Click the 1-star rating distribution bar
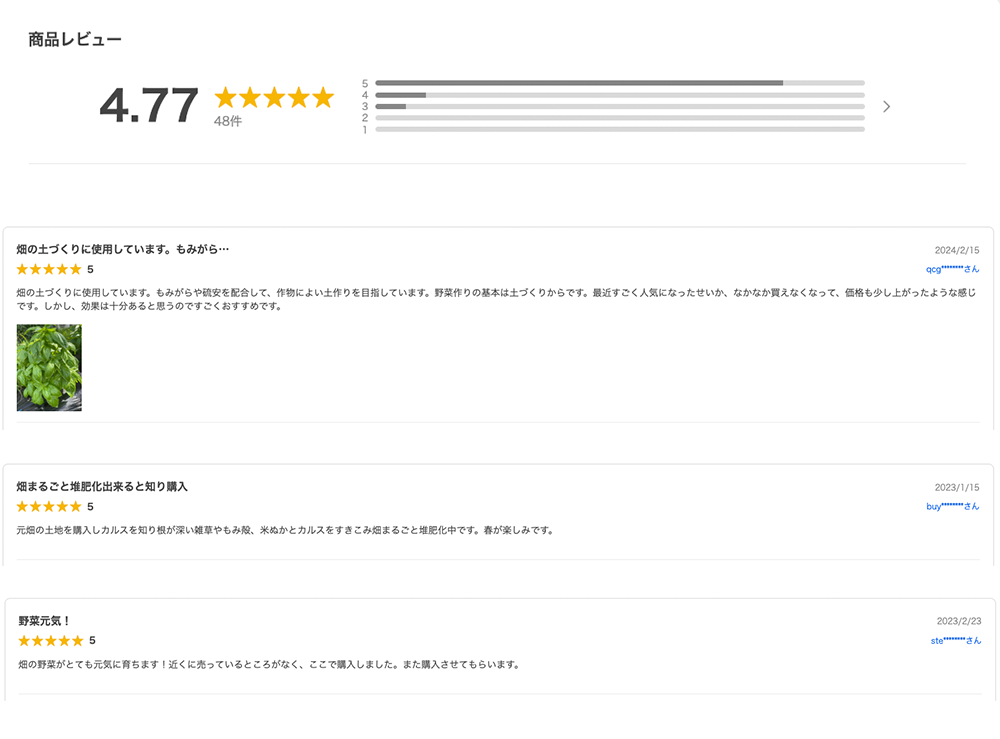 point(620,129)
